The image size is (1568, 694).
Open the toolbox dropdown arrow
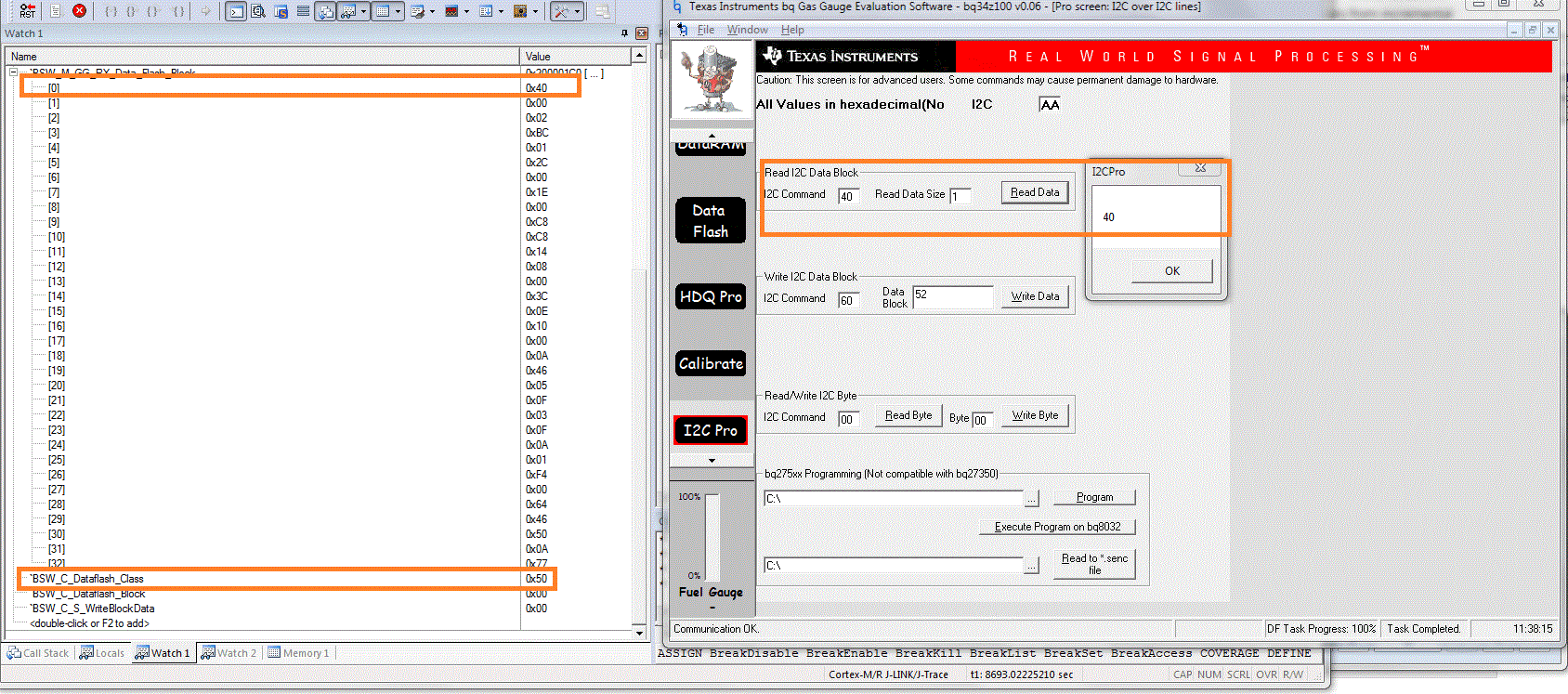(x=577, y=11)
